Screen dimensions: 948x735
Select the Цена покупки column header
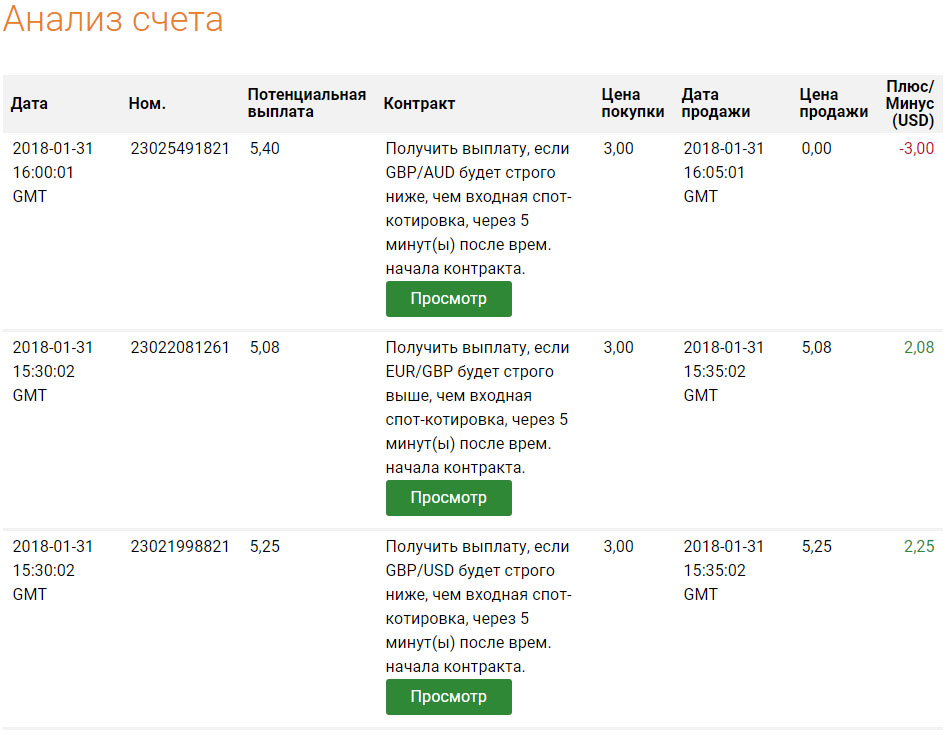tap(632, 103)
